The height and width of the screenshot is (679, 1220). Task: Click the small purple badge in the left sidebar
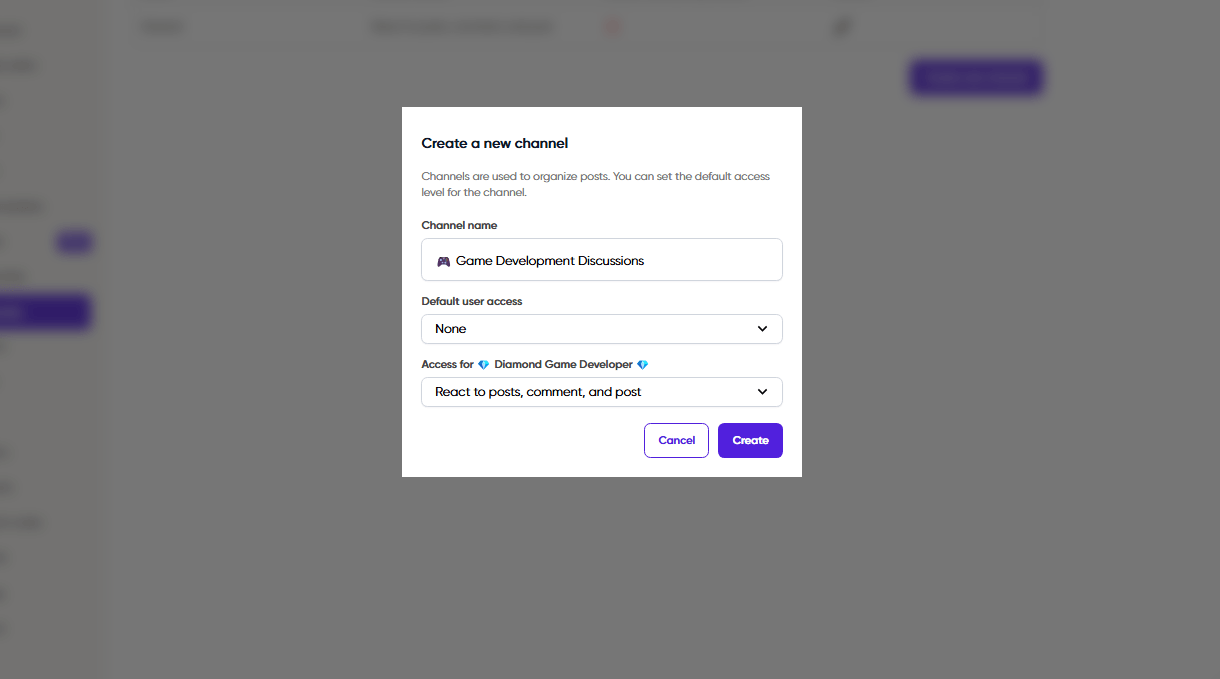point(75,242)
